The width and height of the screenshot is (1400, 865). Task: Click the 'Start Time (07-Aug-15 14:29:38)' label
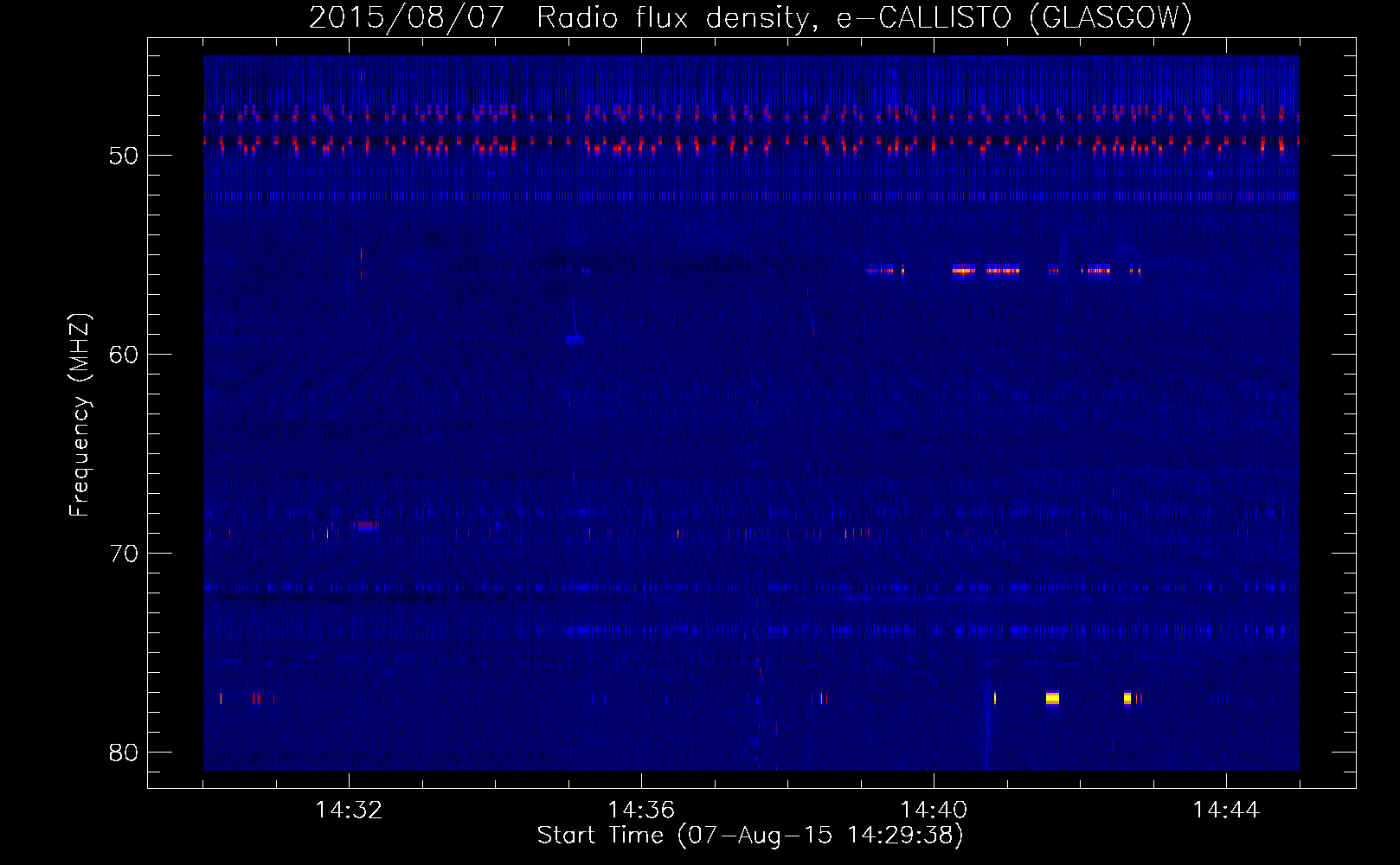750,836
